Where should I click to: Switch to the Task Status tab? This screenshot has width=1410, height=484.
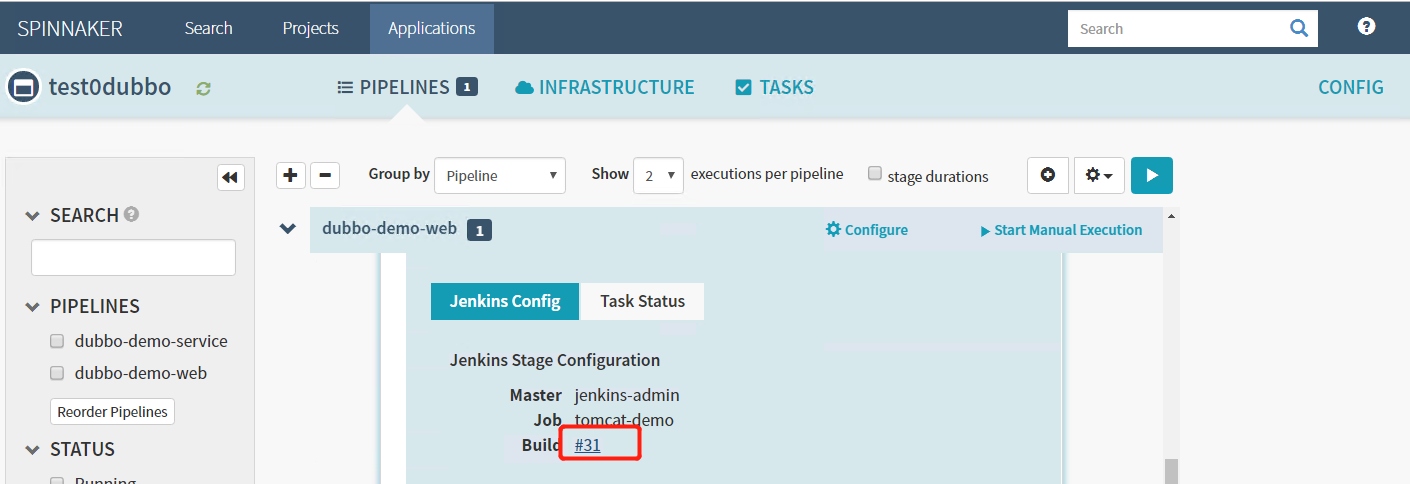coord(642,301)
